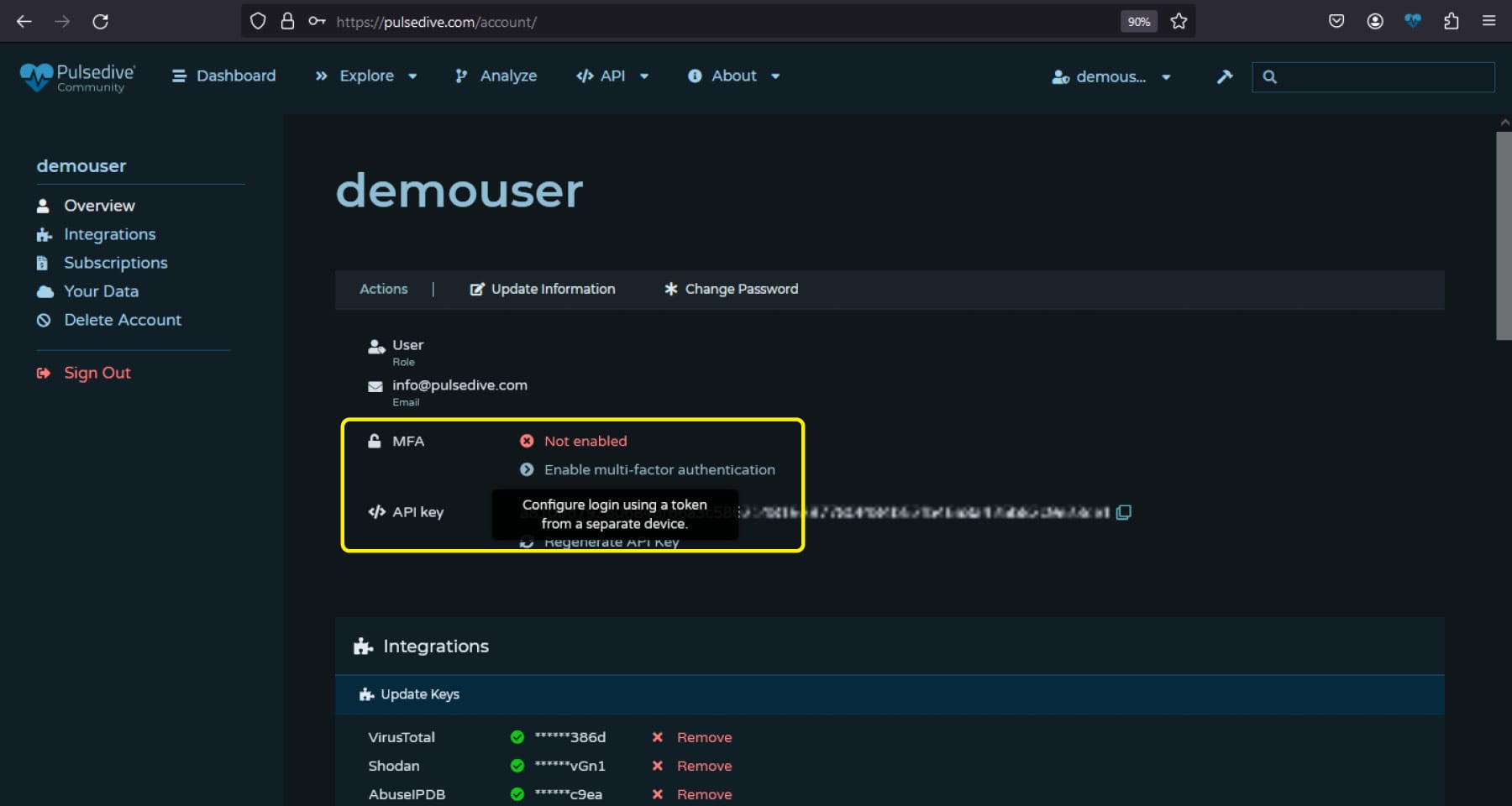Click the Update Keys puzzle icon
This screenshot has height=806, width=1512.
pyautogui.click(x=366, y=694)
